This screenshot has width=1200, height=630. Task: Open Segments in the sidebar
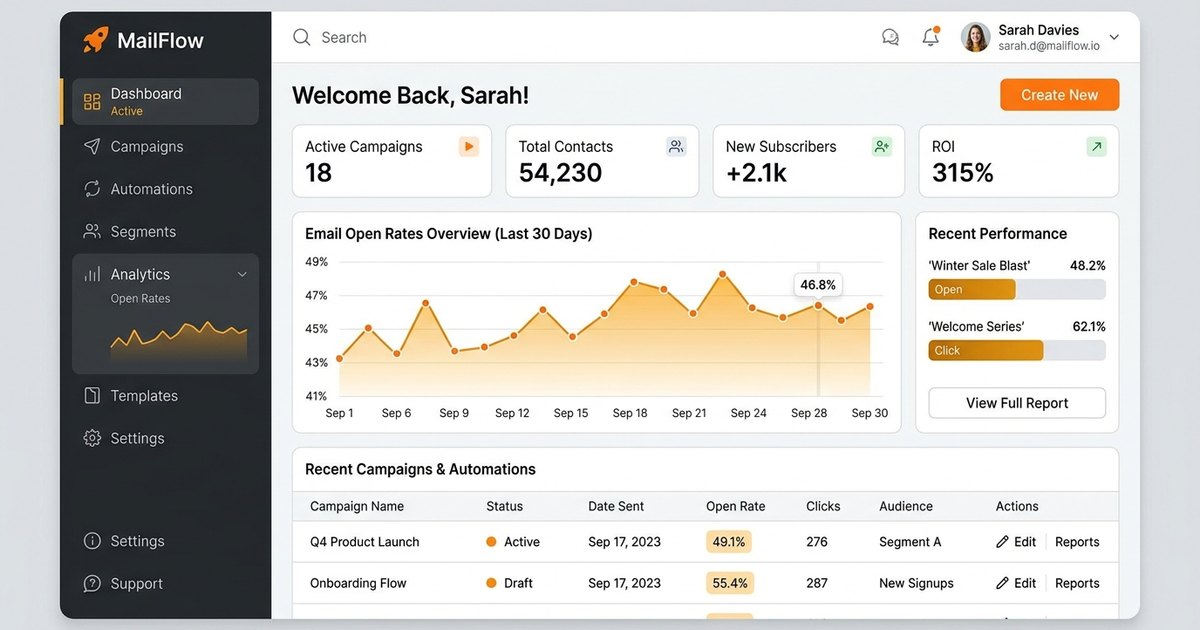point(143,231)
